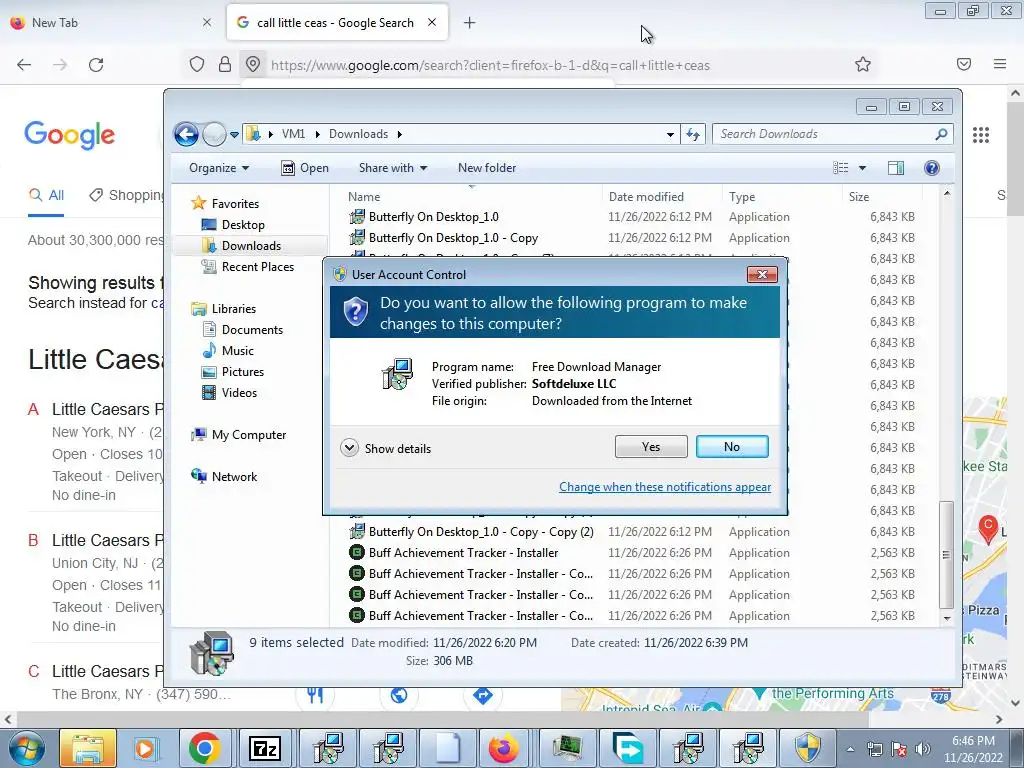
Task: Click Open in the Explorer toolbar
Action: click(304, 168)
